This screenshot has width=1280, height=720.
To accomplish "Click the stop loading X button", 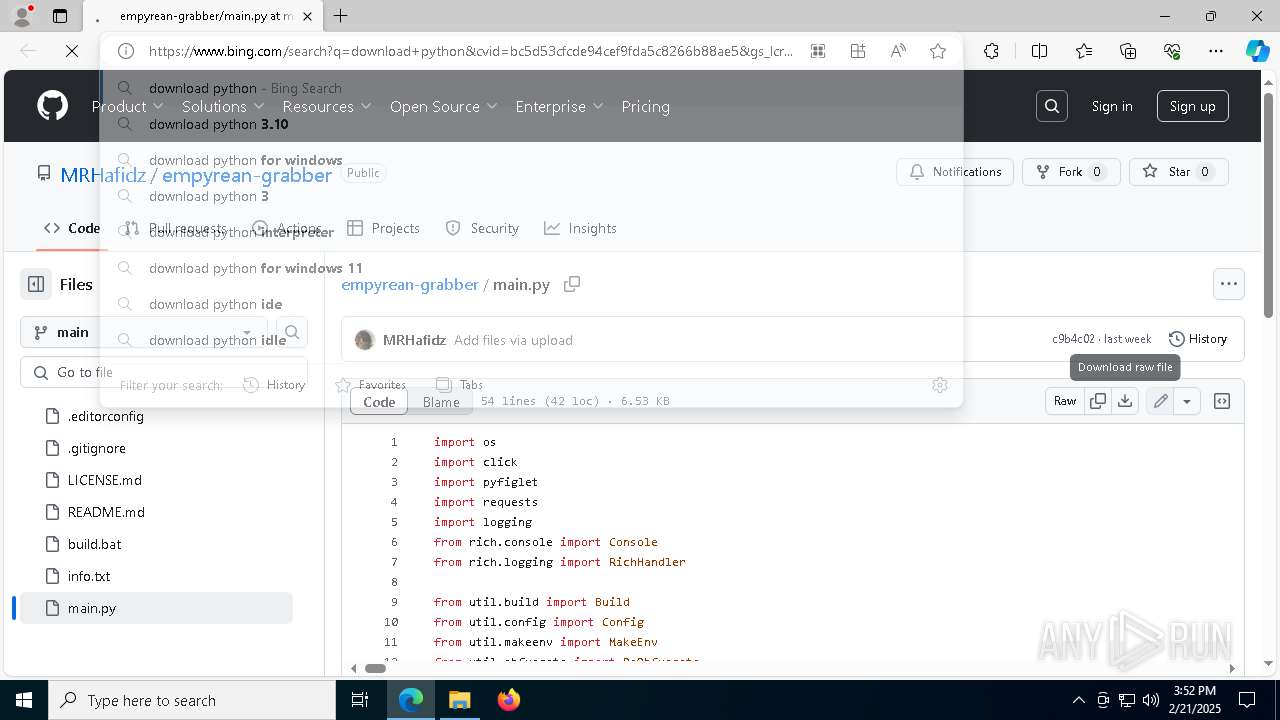I will [x=72, y=51].
